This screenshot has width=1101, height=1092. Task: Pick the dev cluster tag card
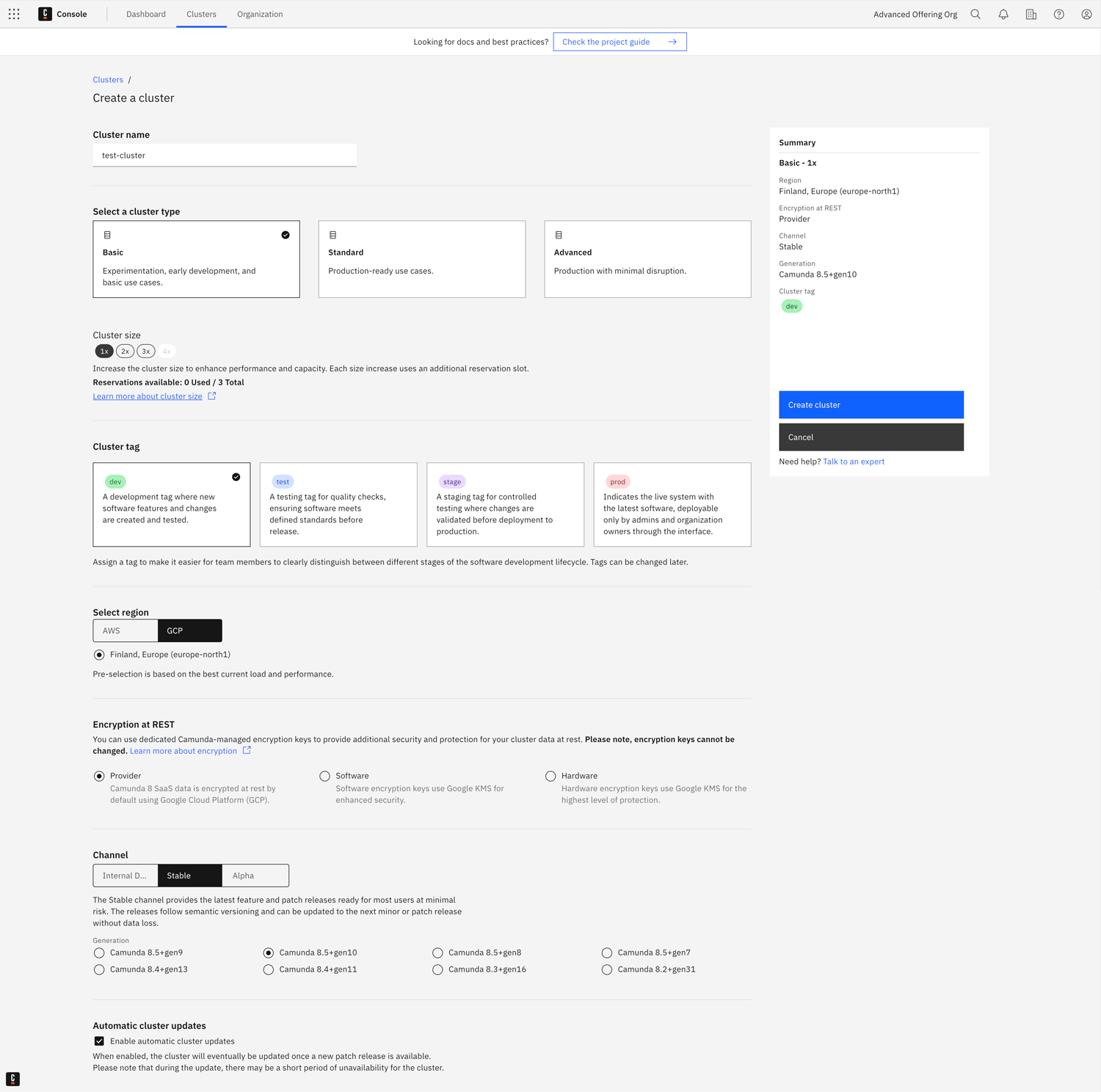(x=172, y=504)
